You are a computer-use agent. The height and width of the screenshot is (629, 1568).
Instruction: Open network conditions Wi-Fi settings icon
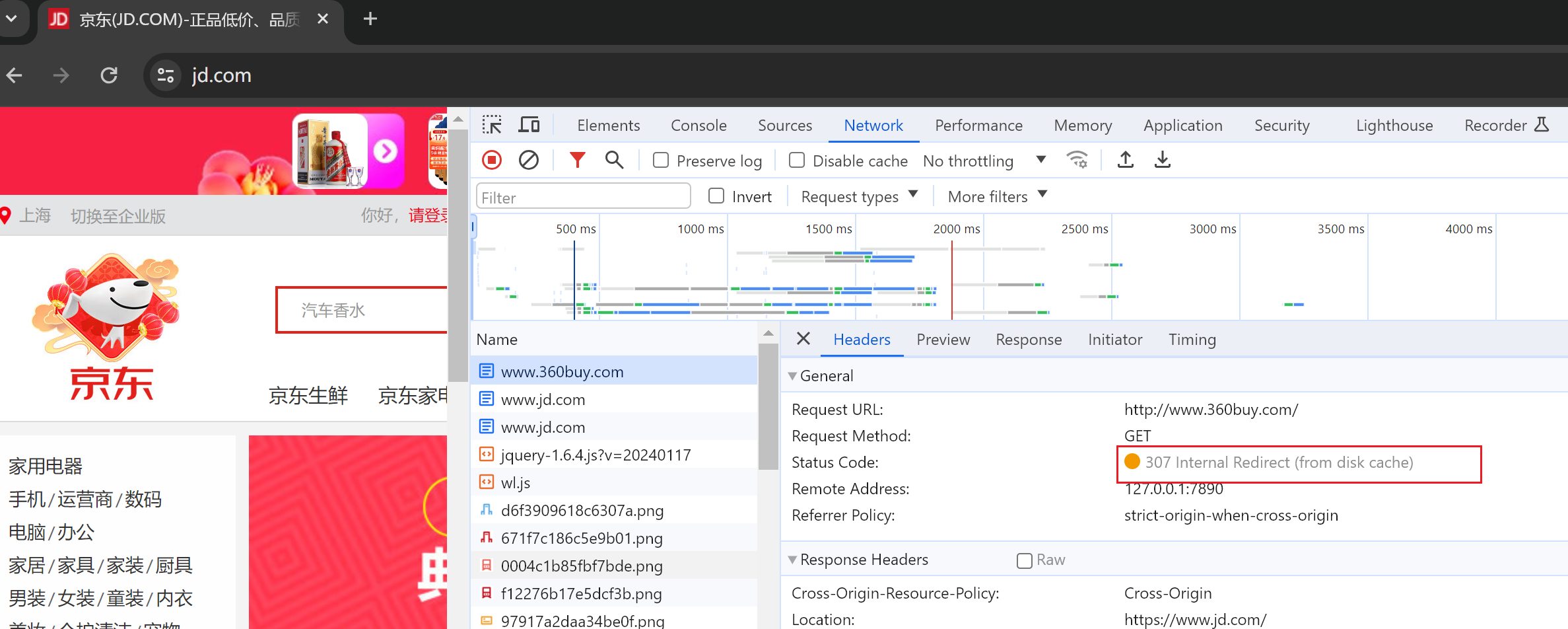coord(1077,160)
